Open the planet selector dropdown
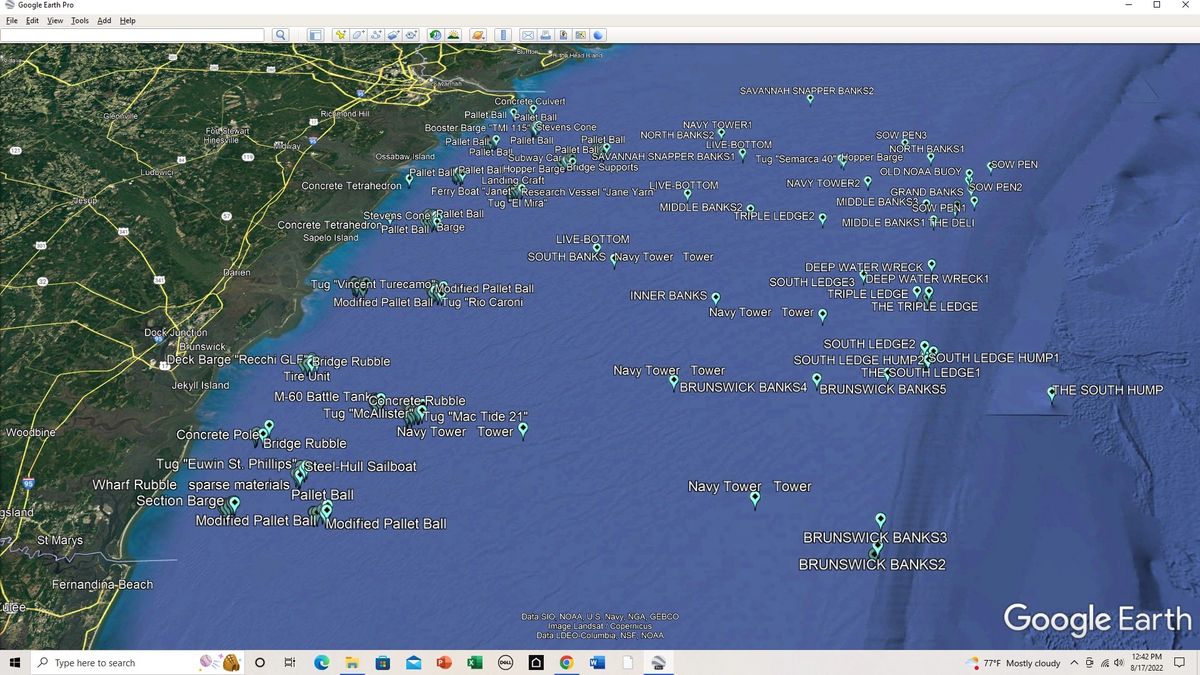Viewport: 1200px width, 675px height. [x=478, y=35]
